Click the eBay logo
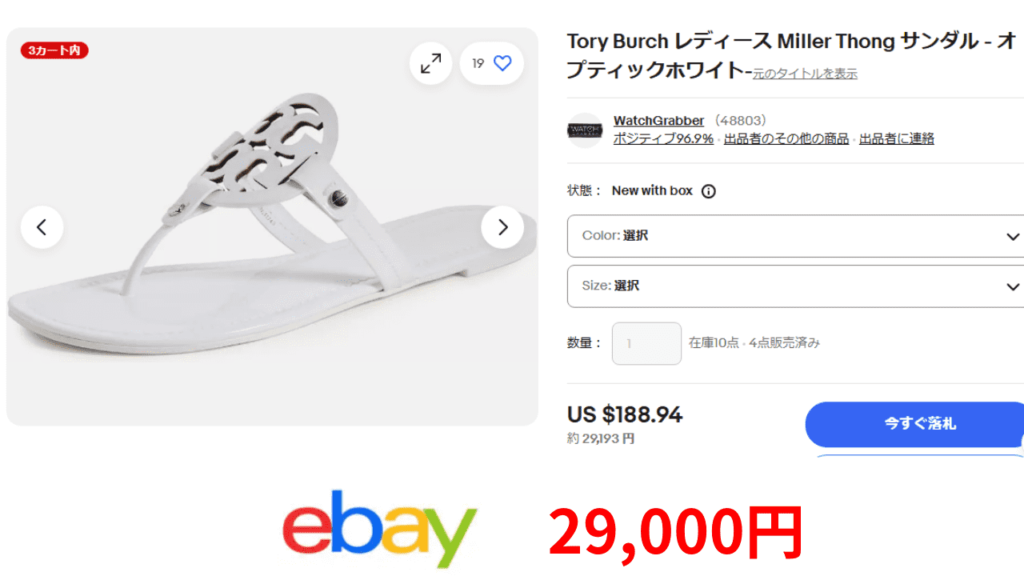The height and width of the screenshot is (576, 1024). (379, 529)
